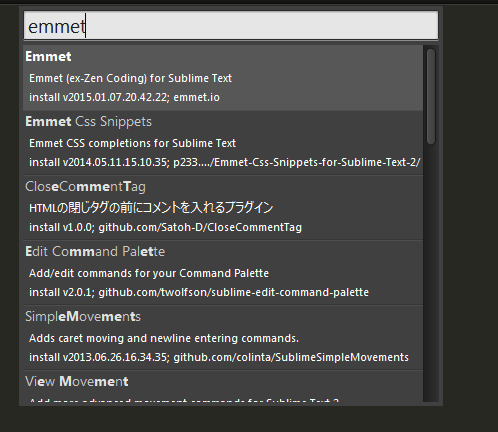This screenshot has width=498, height=432.
Task: Click the package list scrollbar thumb
Action: tap(431, 97)
